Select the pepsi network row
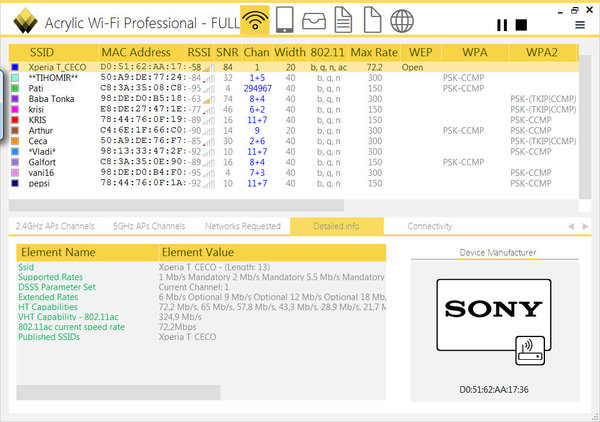Screen dimensions: 600x422 293,183
